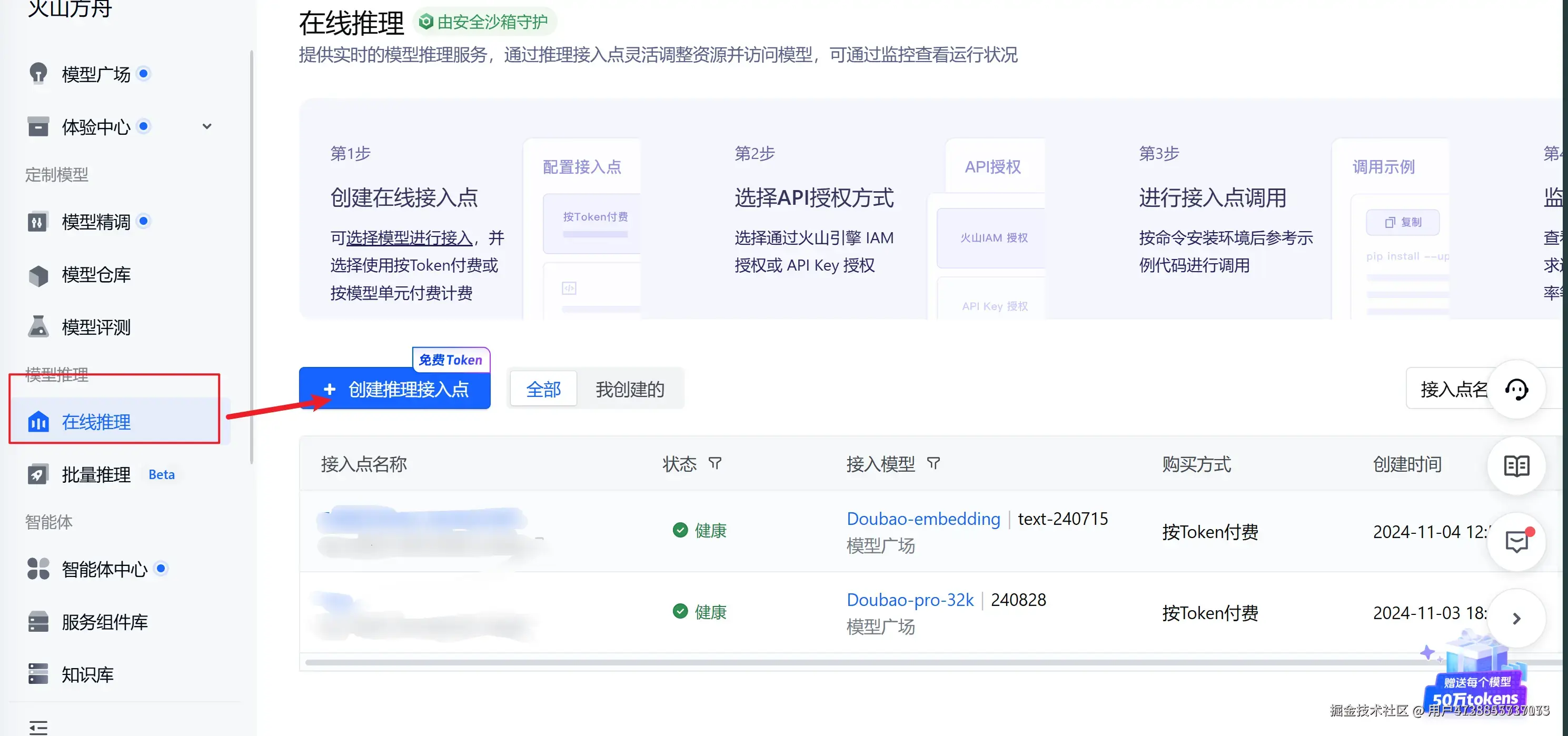The height and width of the screenshot is (736, 1568).
Task: Switch to the 我创建的 tab
Action: tap(629, 390)
